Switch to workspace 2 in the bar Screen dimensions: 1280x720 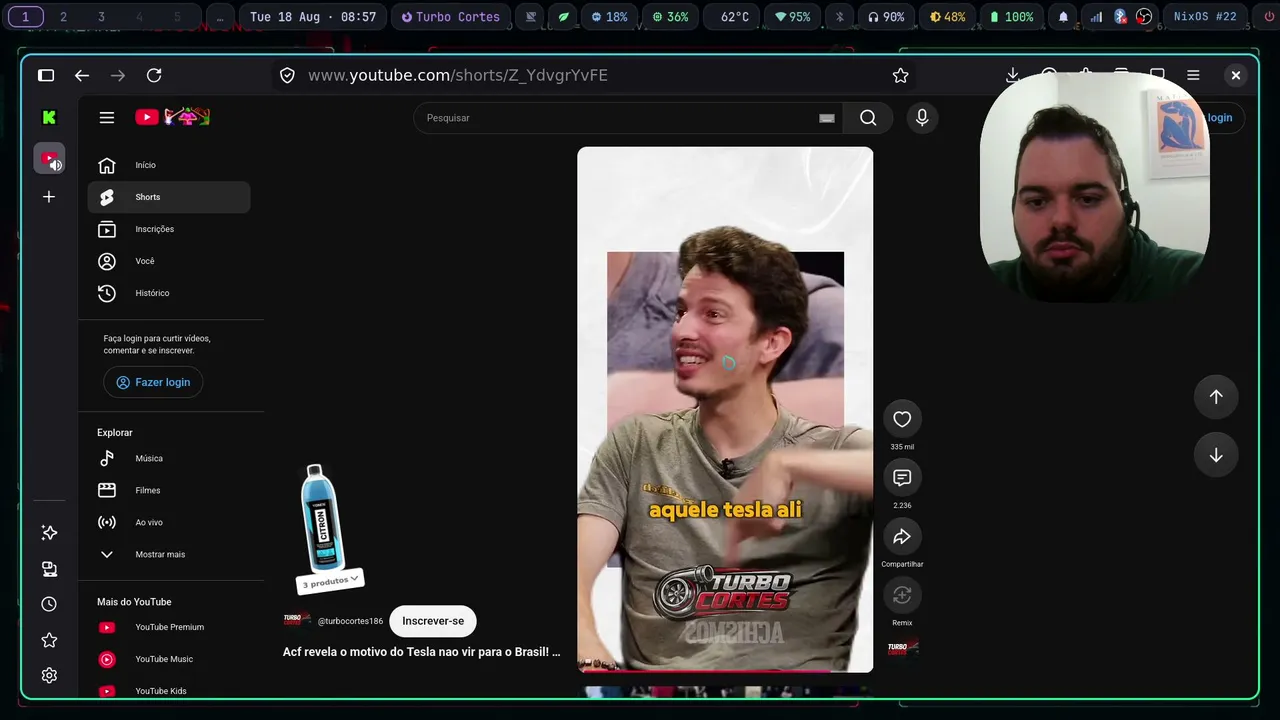[63, 17]
